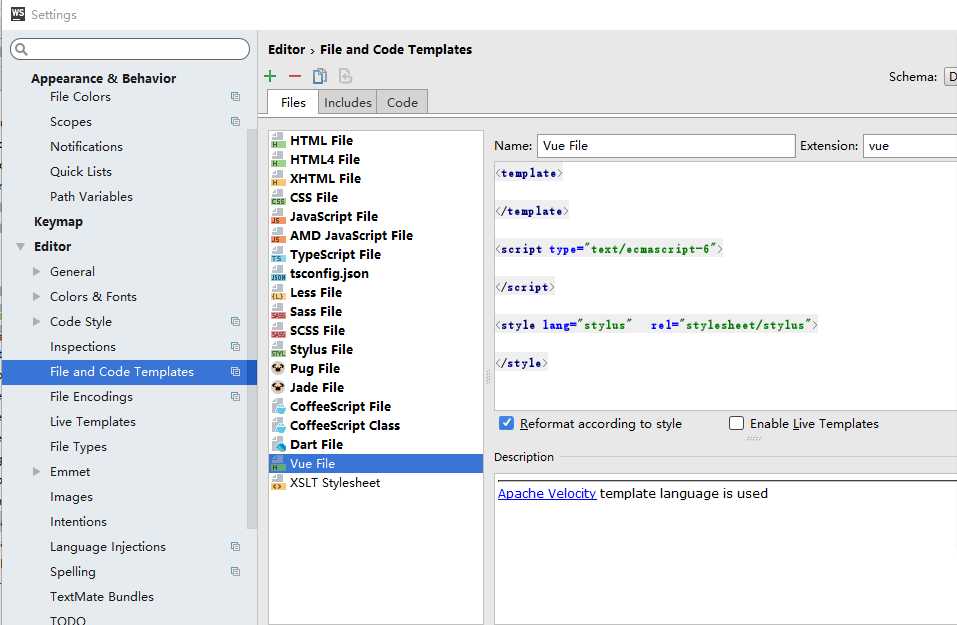Click the XSLT Stylesheet template icon
The image size is (957, 625).
278,482
